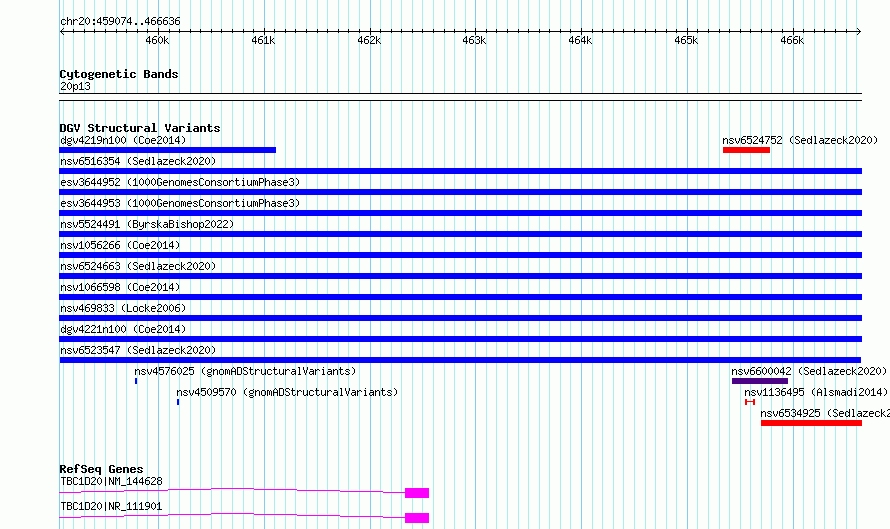Open the TBC1D20|NR_111901 gene label
890x529 pixels.
click(x=111, y=506)
